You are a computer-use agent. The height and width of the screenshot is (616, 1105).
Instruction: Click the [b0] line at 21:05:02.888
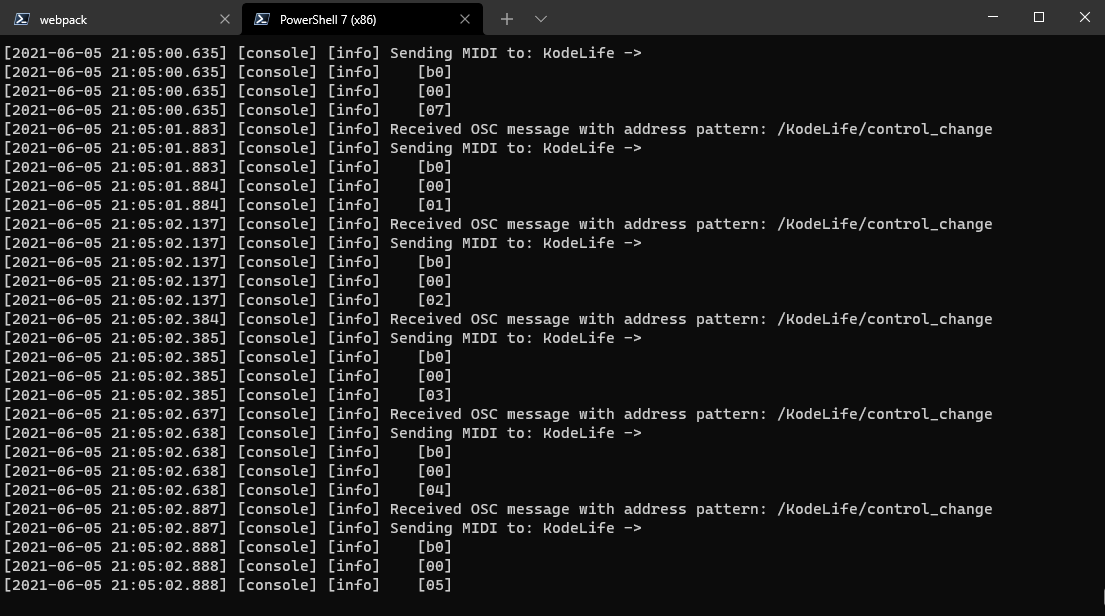click(228, 547)
